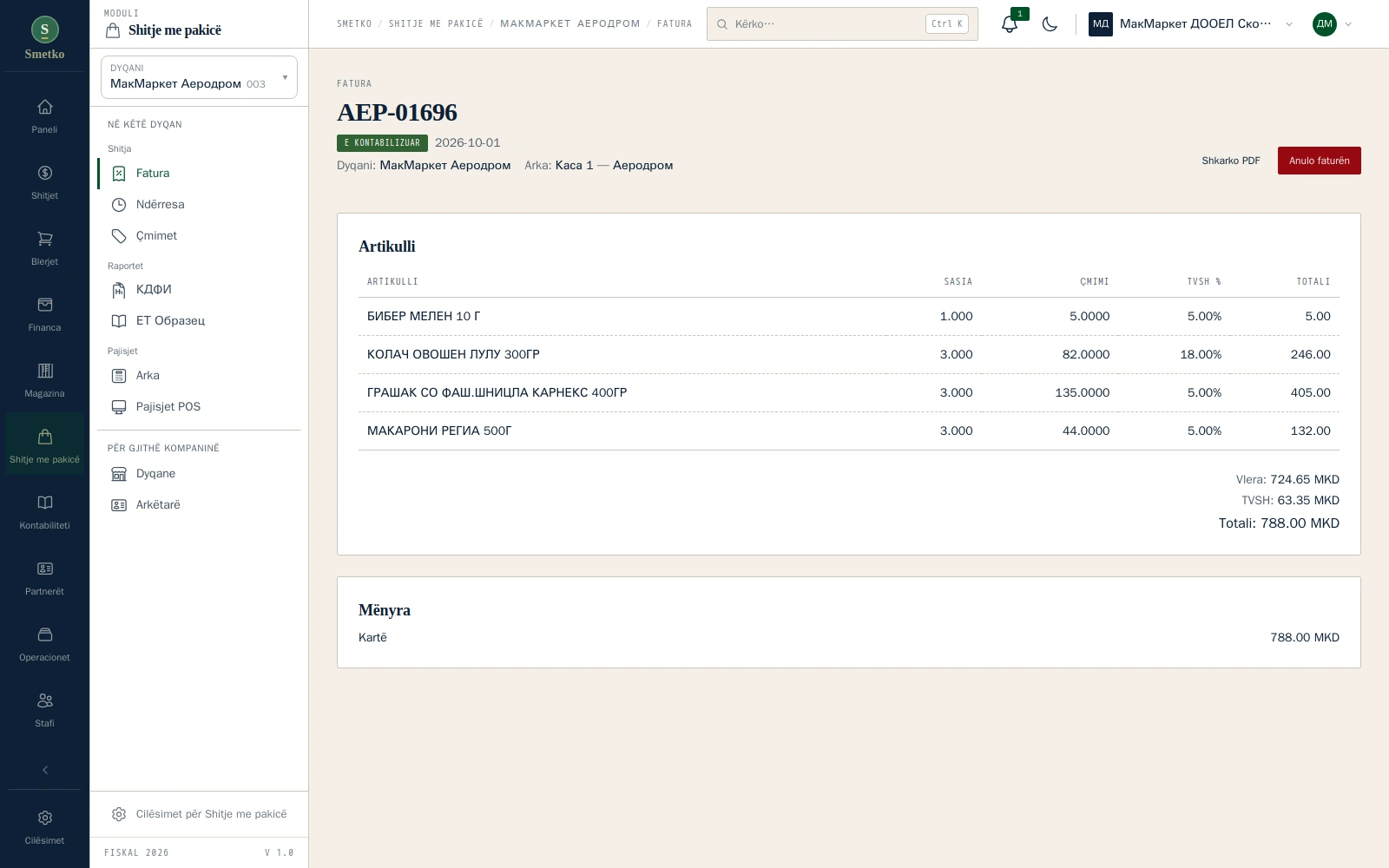
Task: Focus the Kërko search field
Action: point(842,24)
